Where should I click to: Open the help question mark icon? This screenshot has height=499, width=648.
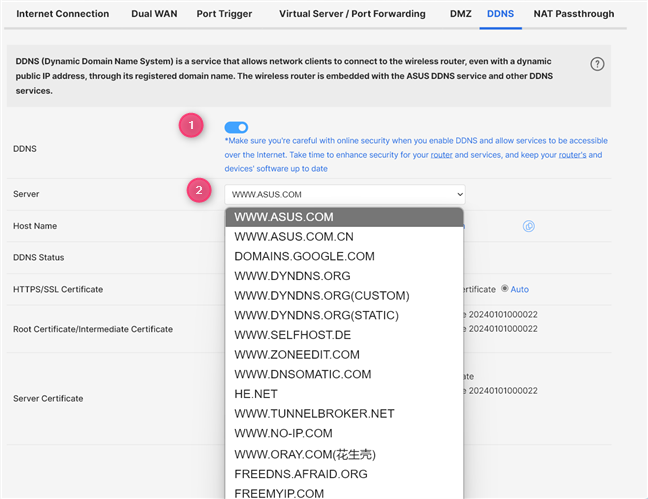click(597, 64)
